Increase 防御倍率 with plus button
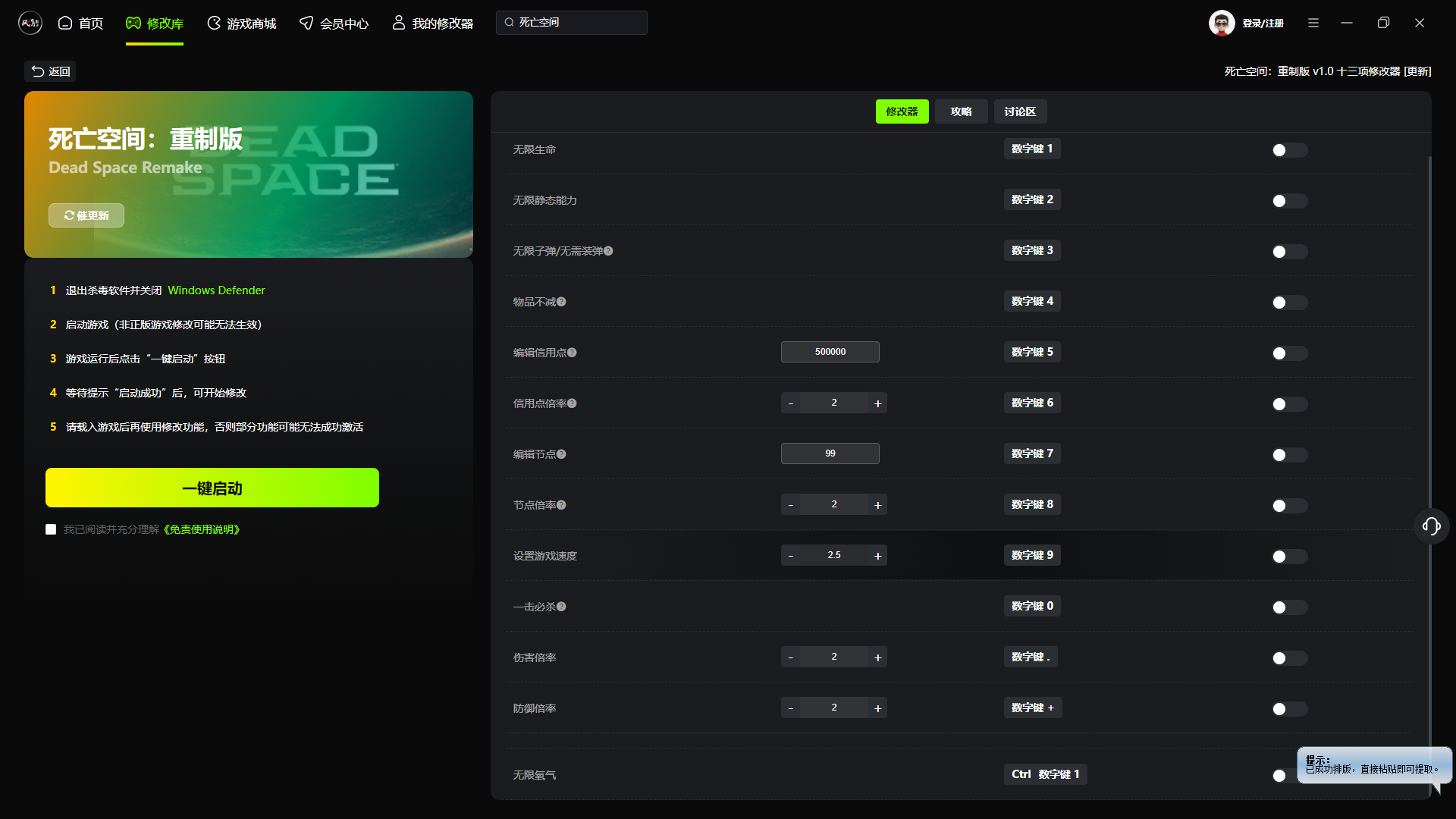 (877, 708)
